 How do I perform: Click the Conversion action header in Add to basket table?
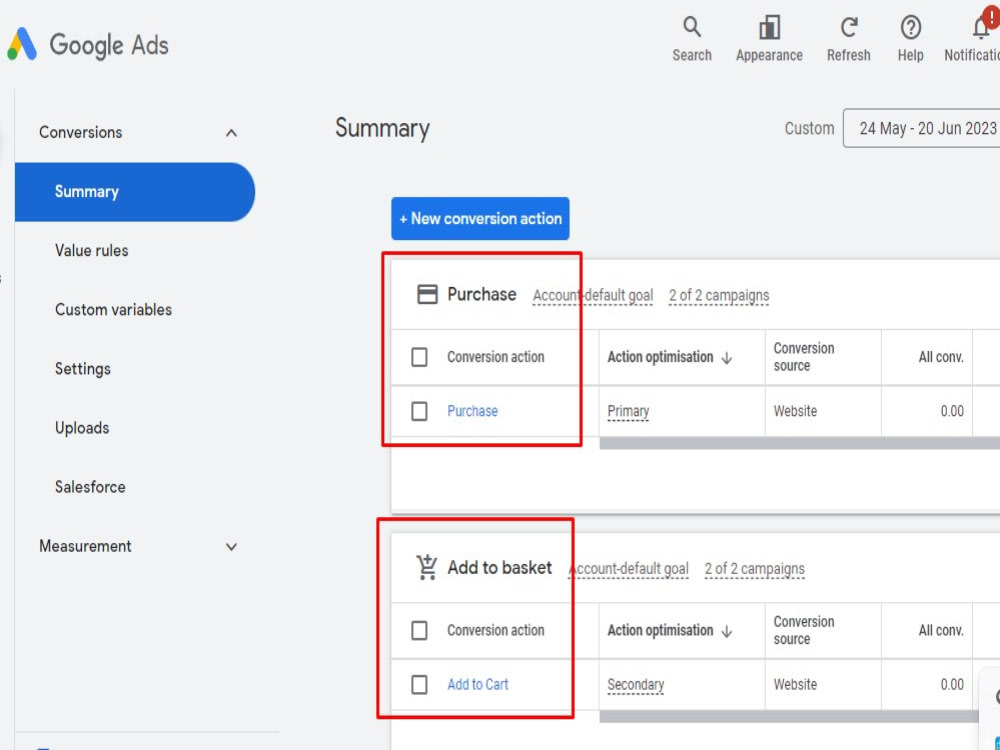point(496,631)
